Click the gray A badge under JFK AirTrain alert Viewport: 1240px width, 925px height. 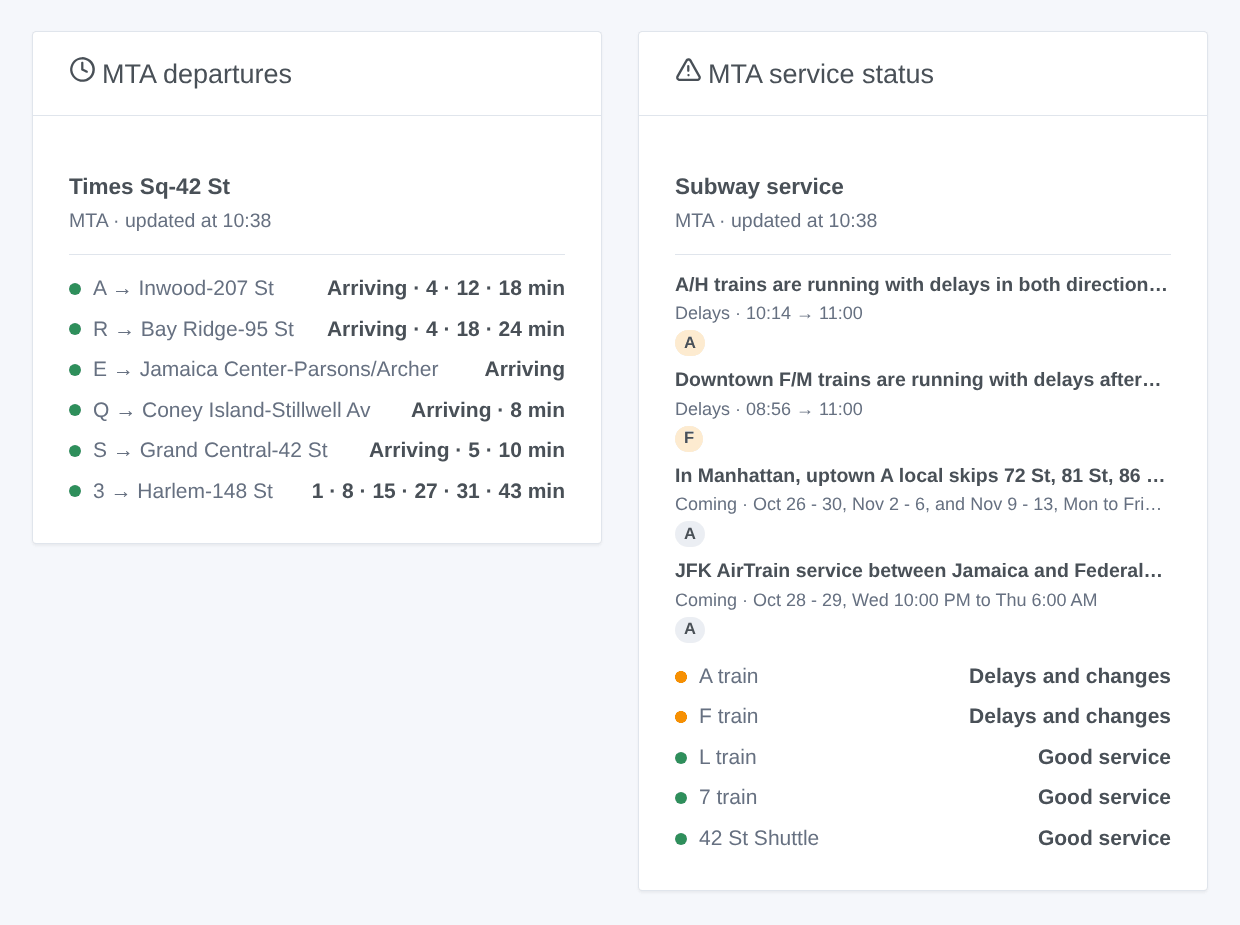point(690,630)
